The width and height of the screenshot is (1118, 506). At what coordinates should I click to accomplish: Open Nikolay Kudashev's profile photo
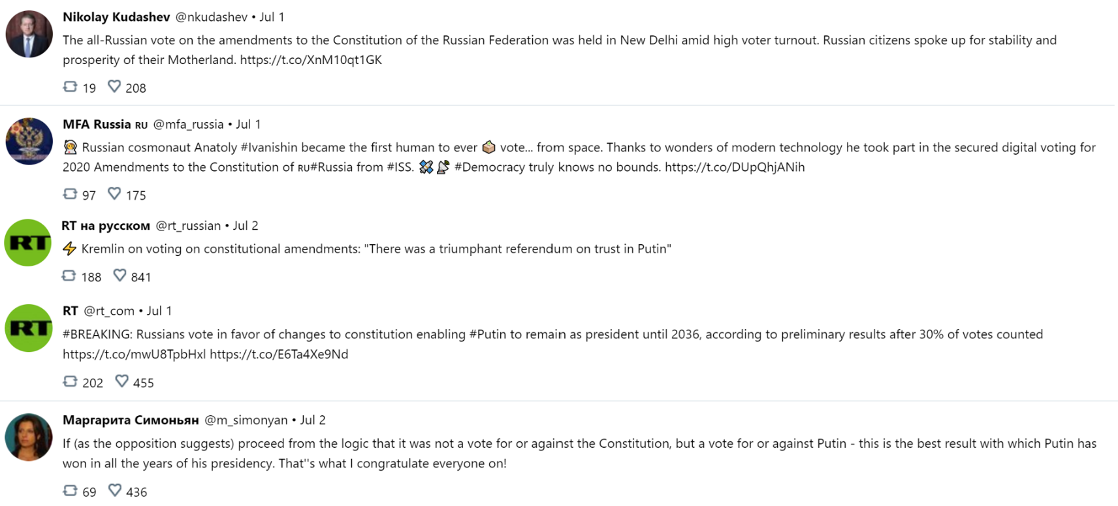tap(29, 34)
